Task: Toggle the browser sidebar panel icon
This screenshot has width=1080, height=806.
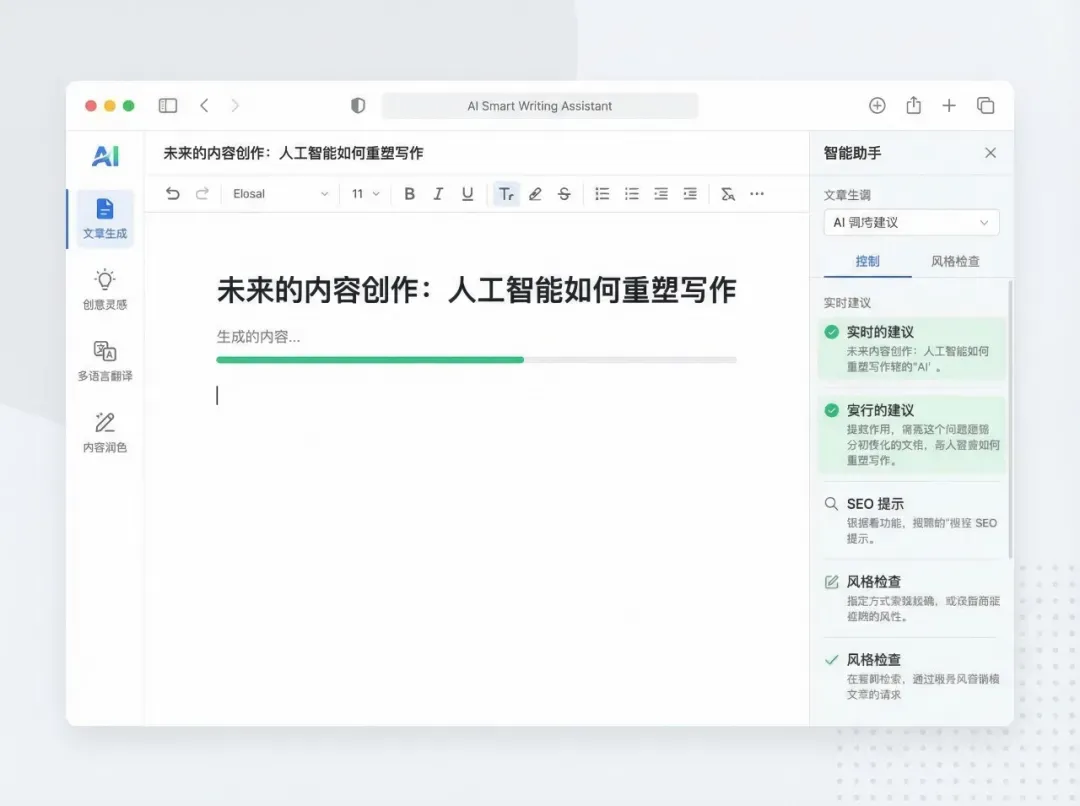Action: click(168, 105)
